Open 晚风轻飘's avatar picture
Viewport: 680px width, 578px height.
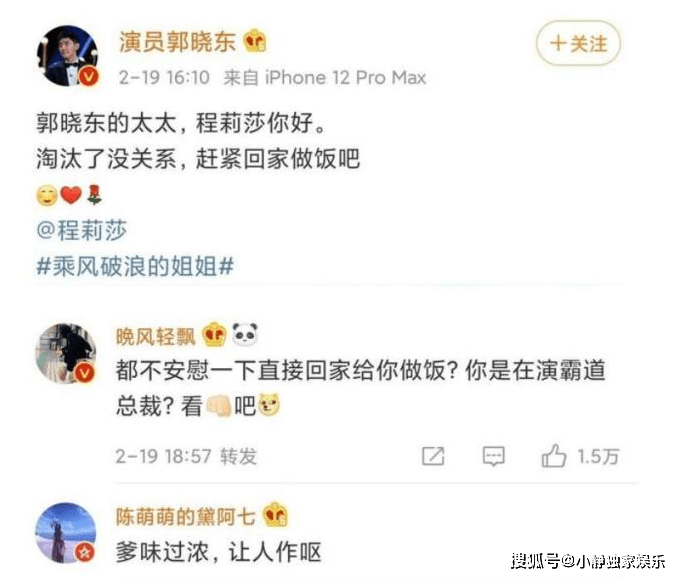66,353
